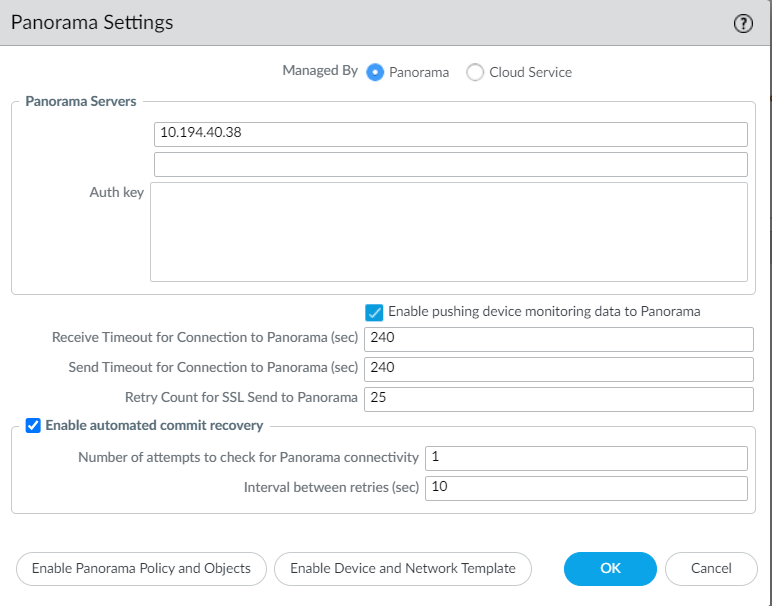Click Enable Device and Network Template button

(403, 569)
